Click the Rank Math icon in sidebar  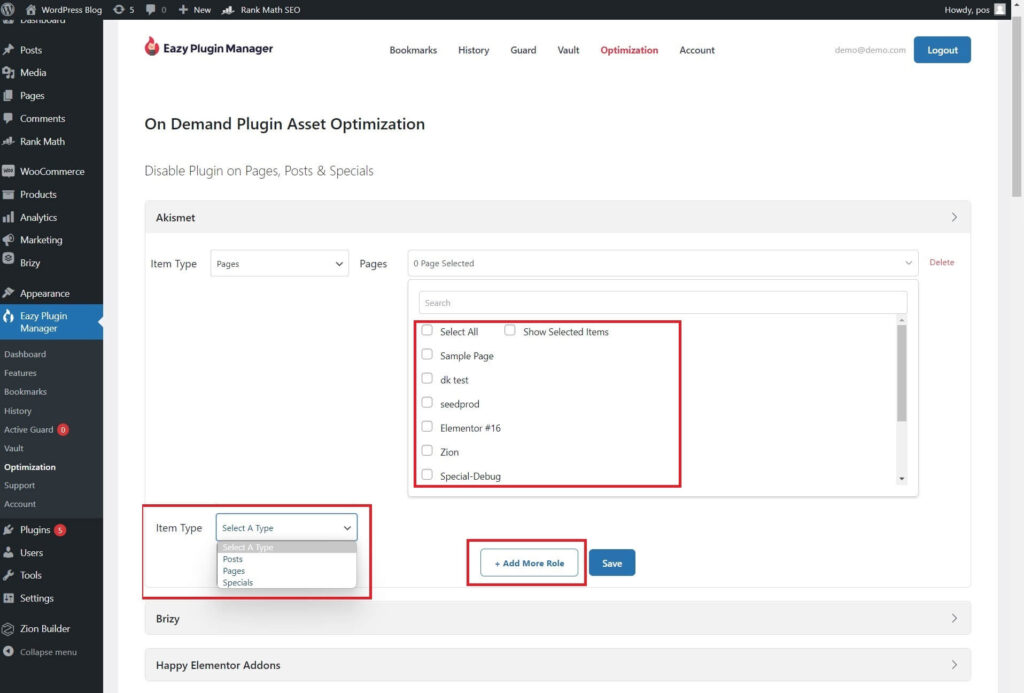[8, 141]
